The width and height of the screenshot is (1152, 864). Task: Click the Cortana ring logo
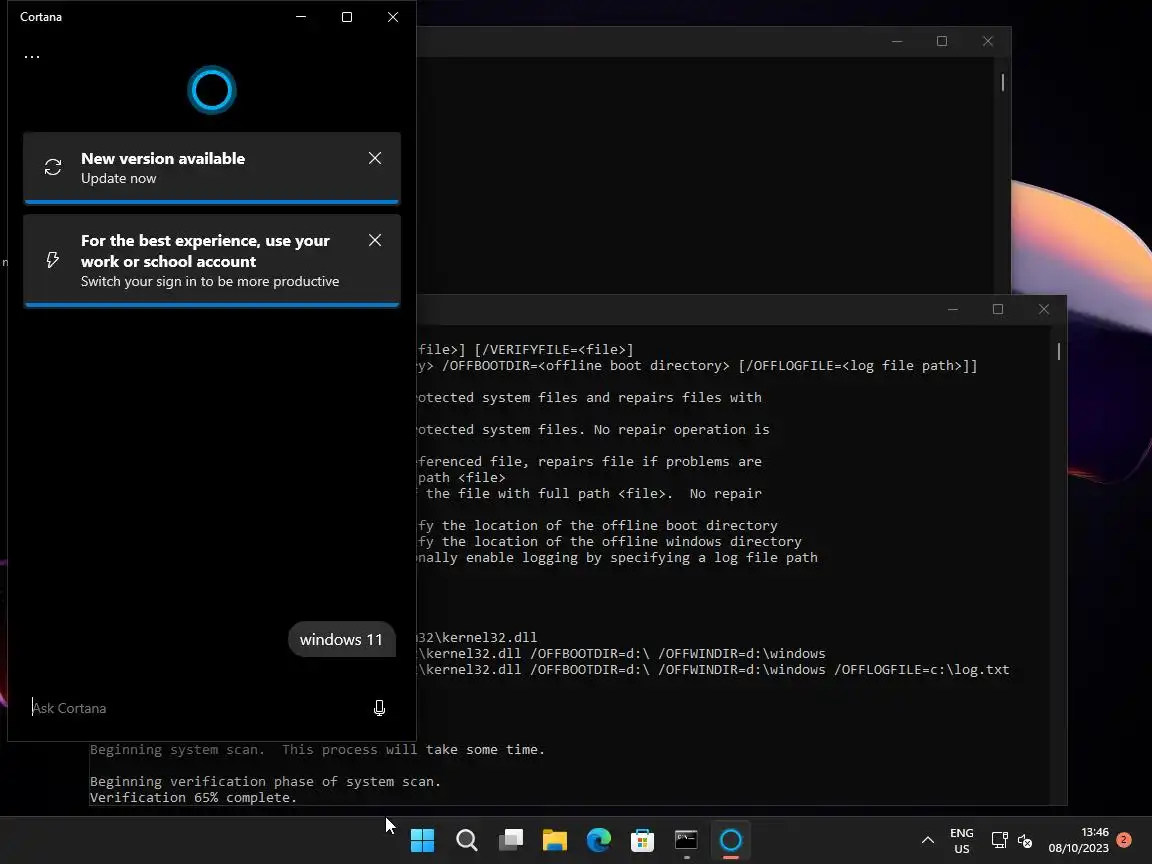pyautogui.click(x=212, y=90)
